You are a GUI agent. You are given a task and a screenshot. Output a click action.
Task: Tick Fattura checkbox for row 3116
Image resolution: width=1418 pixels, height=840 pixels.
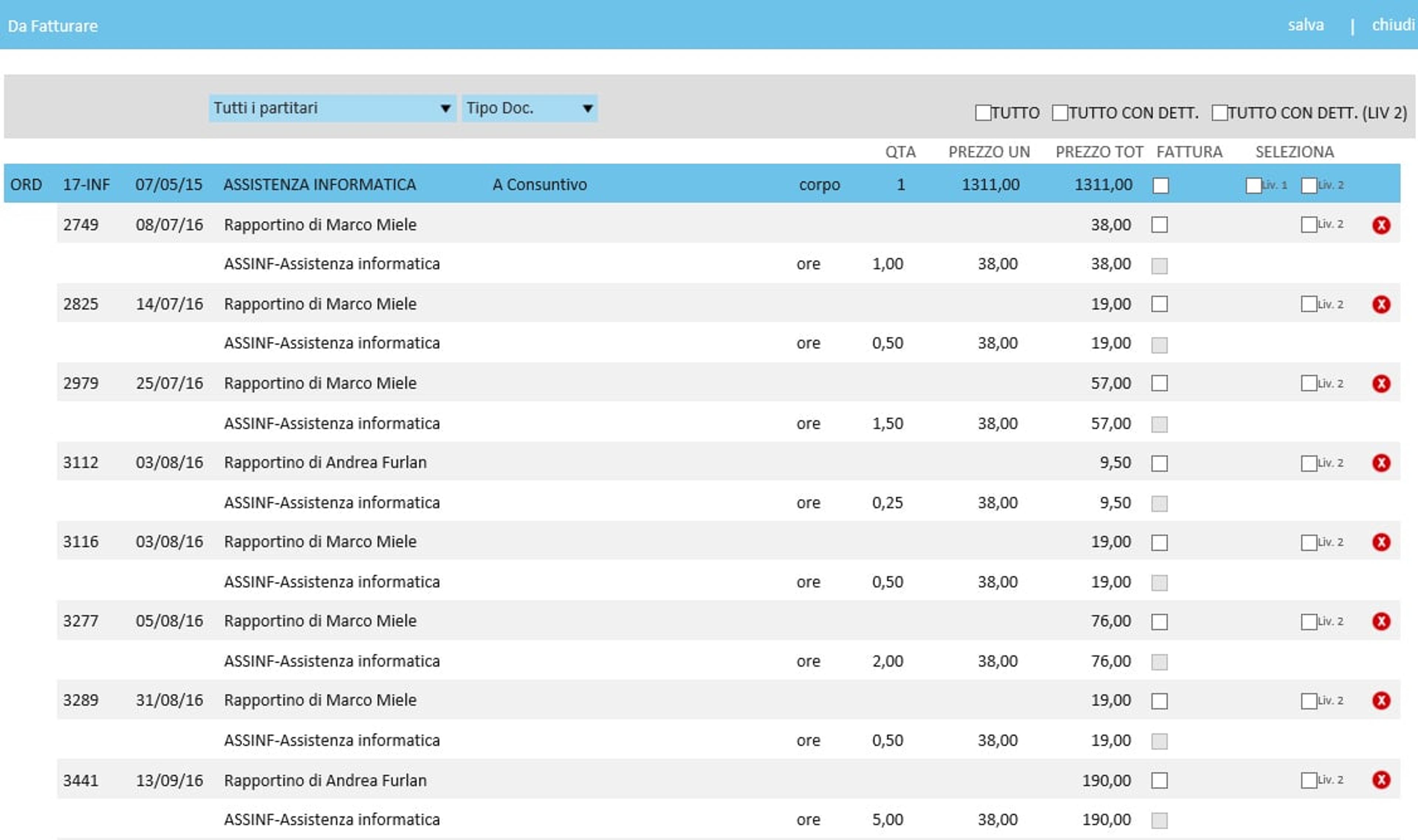[1160, 543]
